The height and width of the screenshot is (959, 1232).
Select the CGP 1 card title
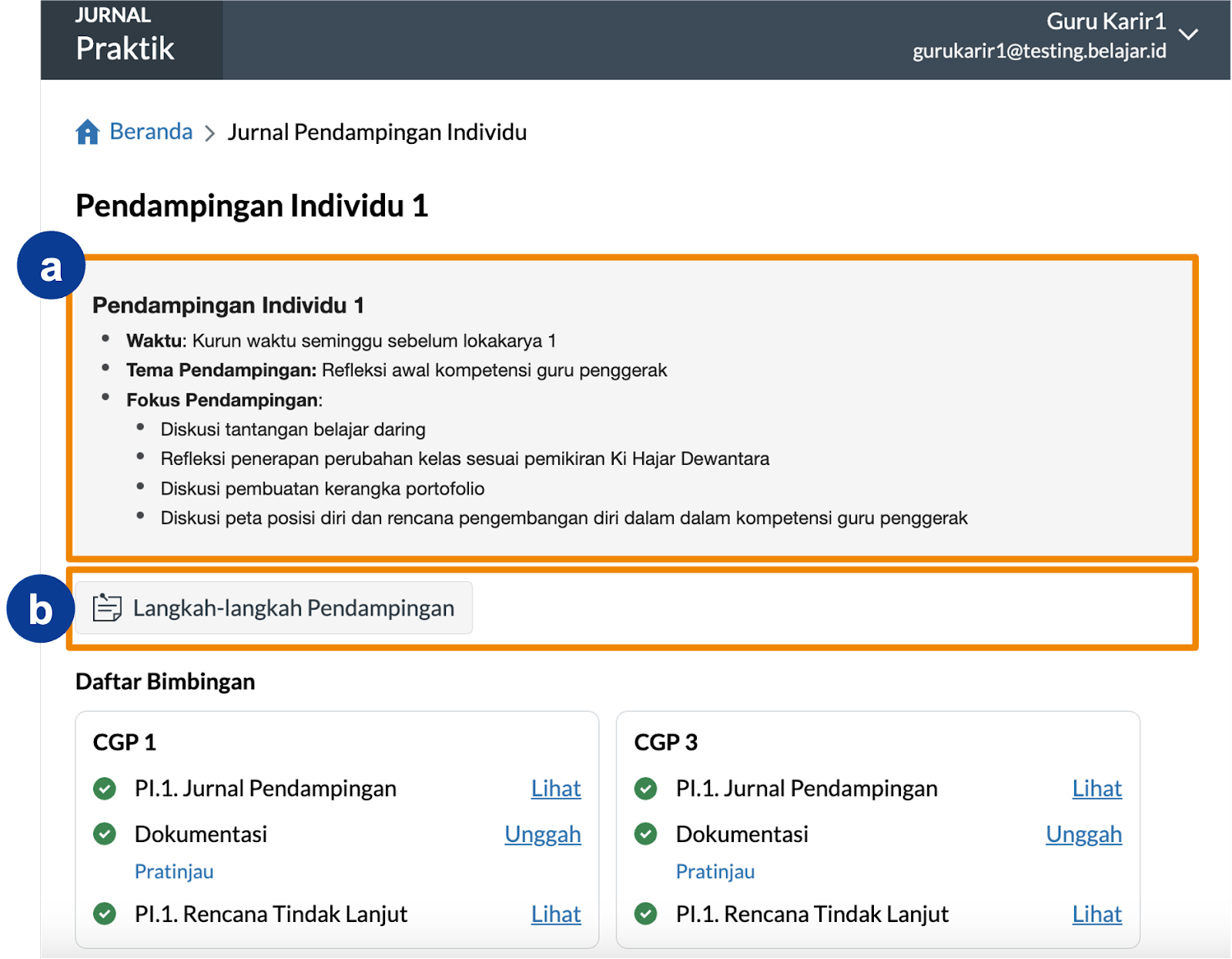click(x=125, y=742)
